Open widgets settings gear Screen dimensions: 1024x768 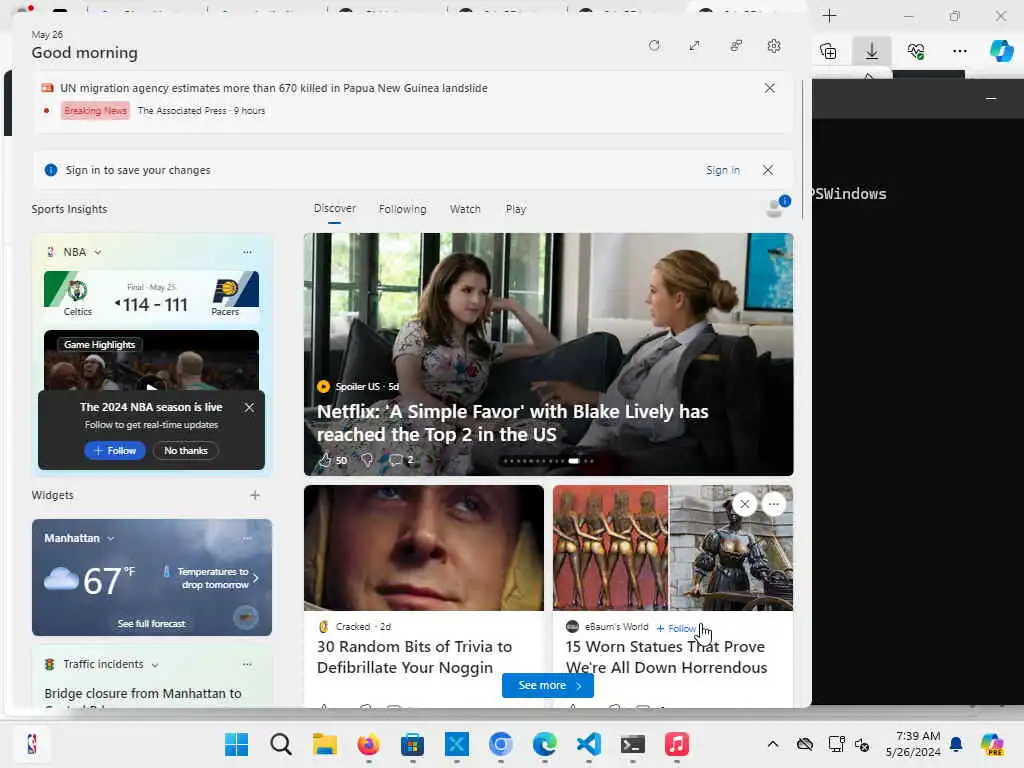pos(774,46)
